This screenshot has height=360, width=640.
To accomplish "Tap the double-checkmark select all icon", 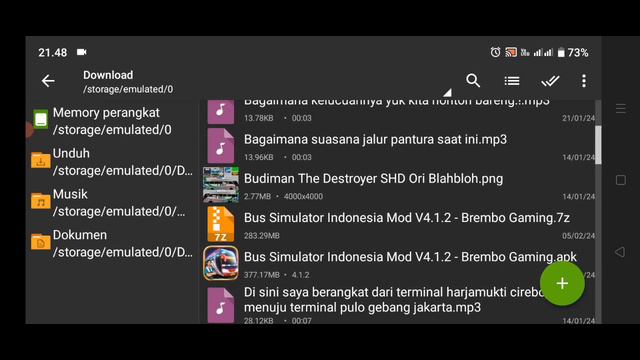I will pyautogui.click(x=550, y=81).
